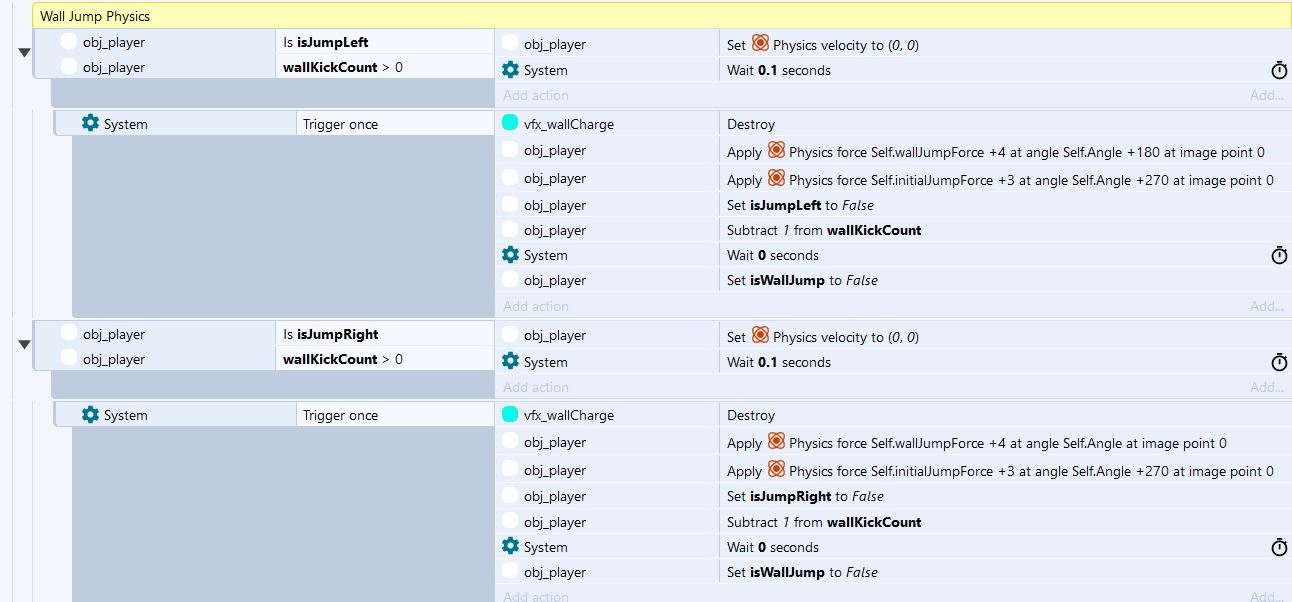Click Physics icon in lower initialJumpForce force action
Viewport: 1292px width, 602px height.
click(x=776, y=470)
